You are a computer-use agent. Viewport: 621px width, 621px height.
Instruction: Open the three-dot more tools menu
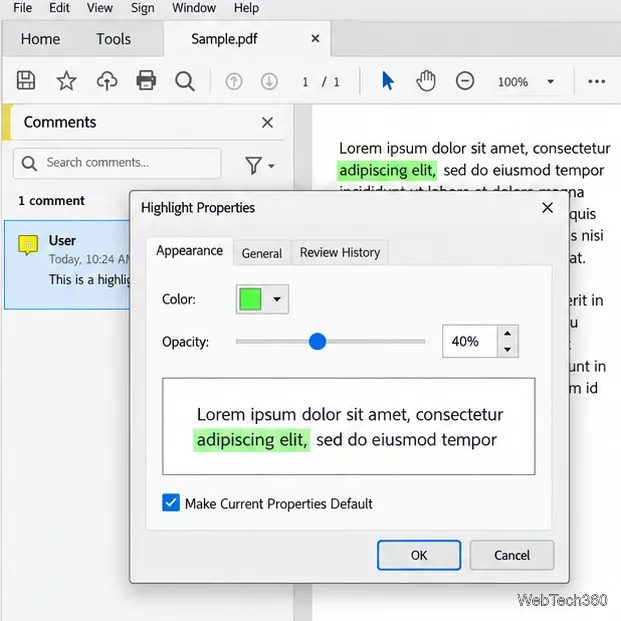point(596,82)
